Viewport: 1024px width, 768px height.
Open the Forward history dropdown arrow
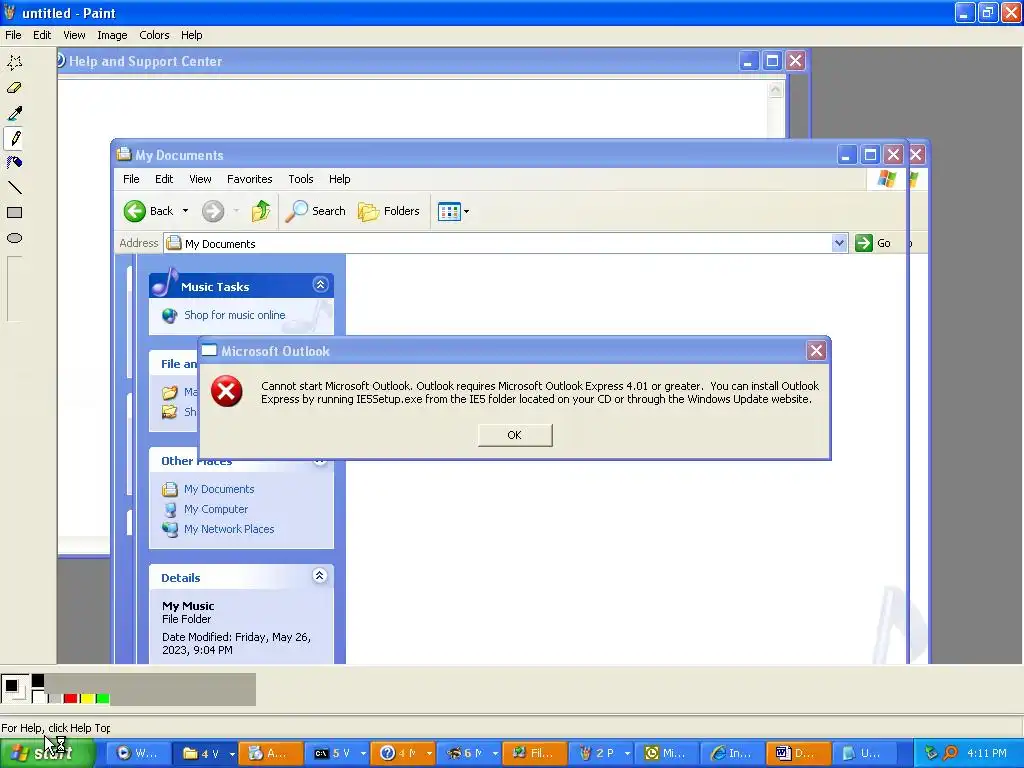236,211
